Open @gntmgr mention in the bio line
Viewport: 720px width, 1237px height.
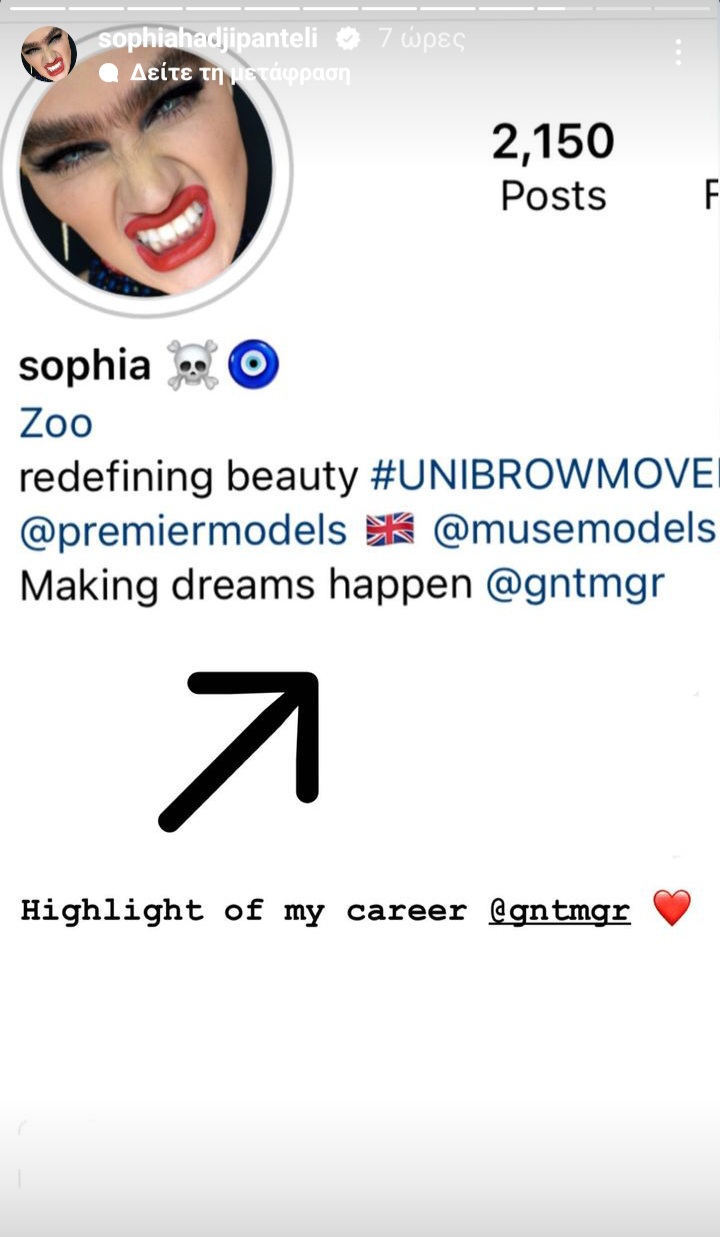coord(575,585)
